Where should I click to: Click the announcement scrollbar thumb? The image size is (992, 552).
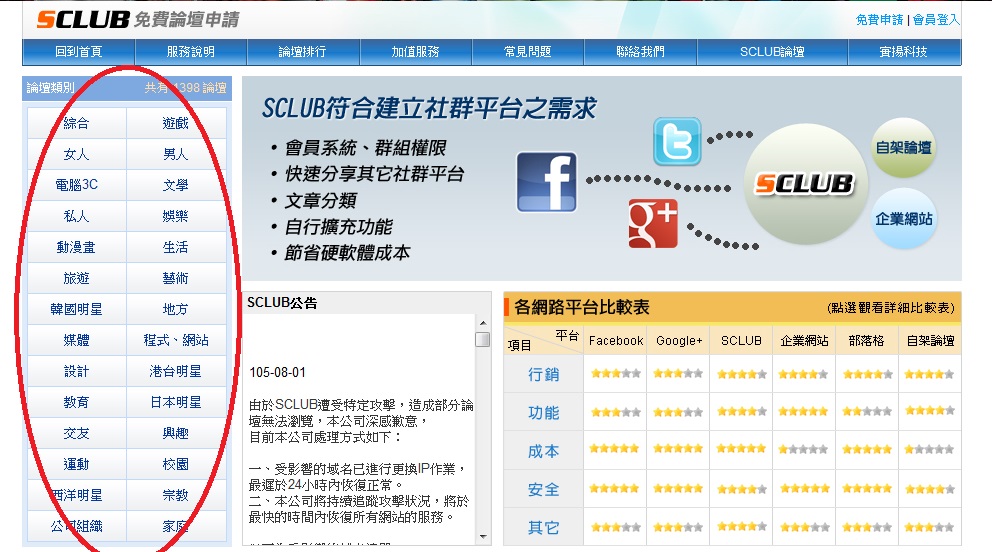pos(483,340)
